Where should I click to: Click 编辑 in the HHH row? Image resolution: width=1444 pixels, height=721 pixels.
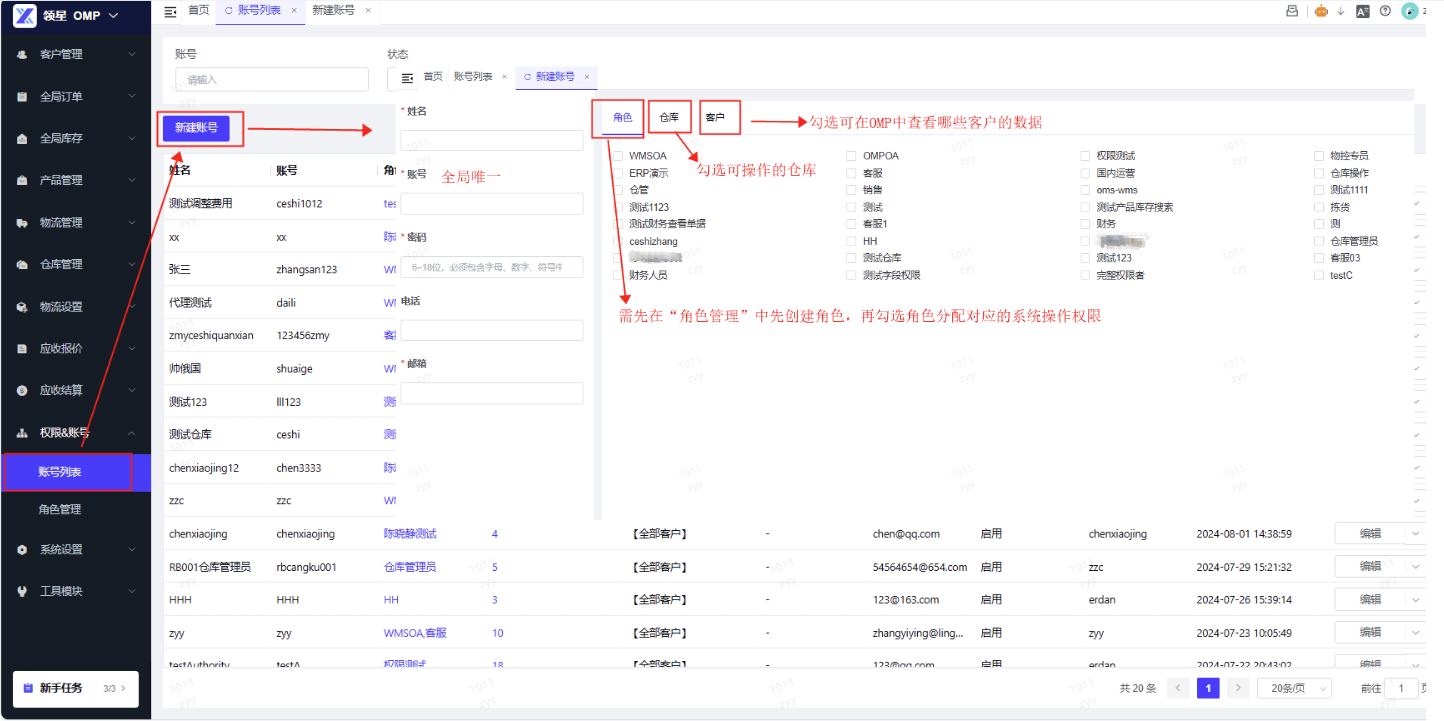[1370, 600]
